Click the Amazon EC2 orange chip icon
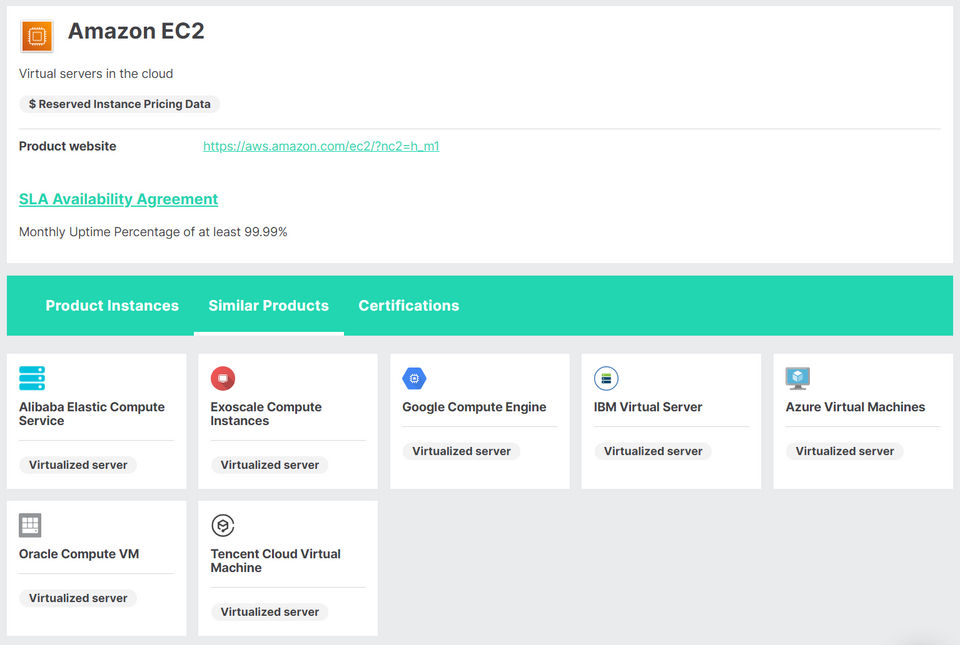Screen dimensions: 960x645 point(37,36)
